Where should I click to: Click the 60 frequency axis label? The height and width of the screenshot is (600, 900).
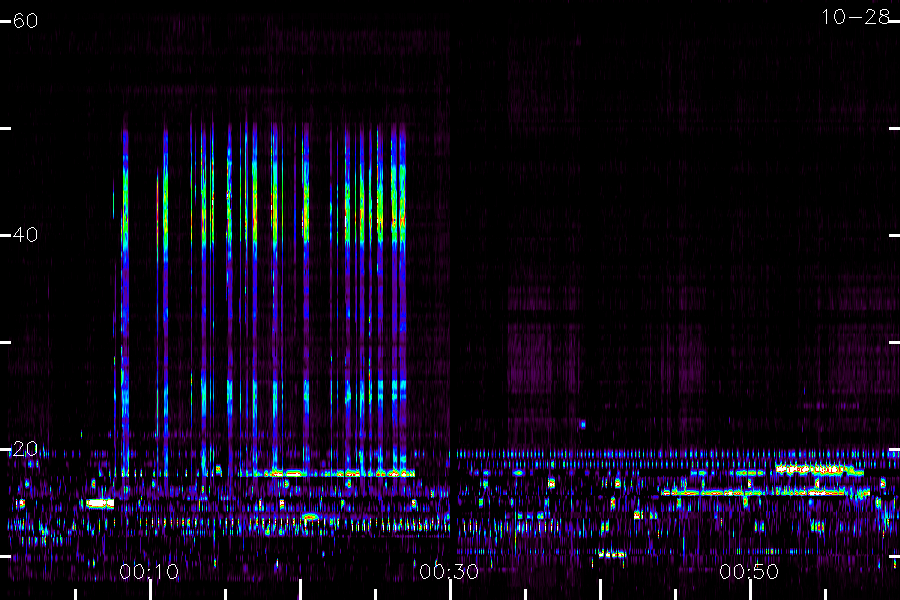[25, 21]
